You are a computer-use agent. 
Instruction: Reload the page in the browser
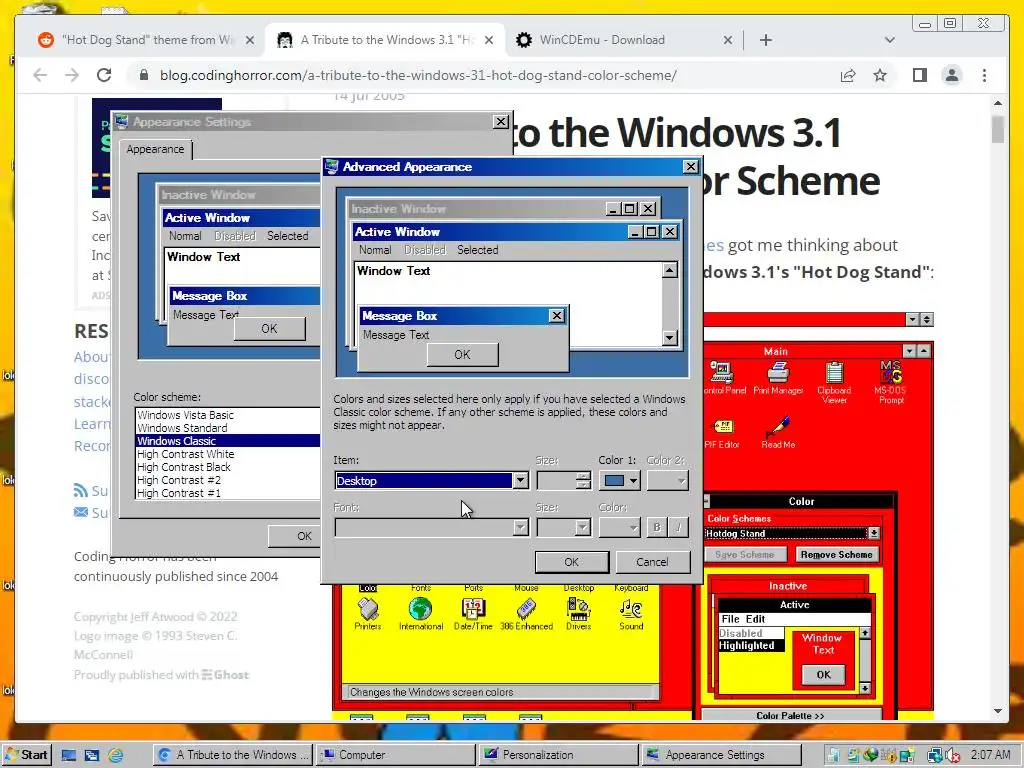(x=104, y=75)
